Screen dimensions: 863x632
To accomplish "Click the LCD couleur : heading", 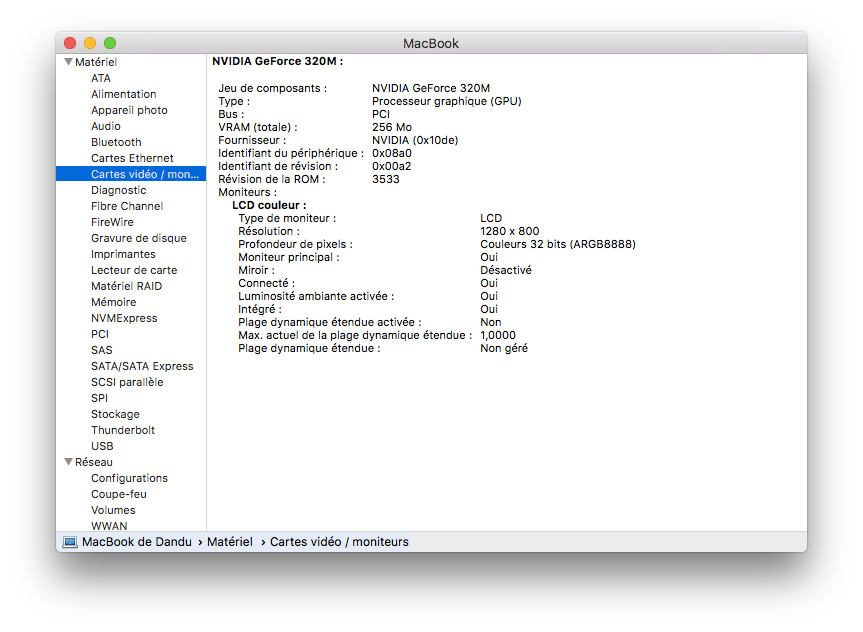I will [269, 205].
